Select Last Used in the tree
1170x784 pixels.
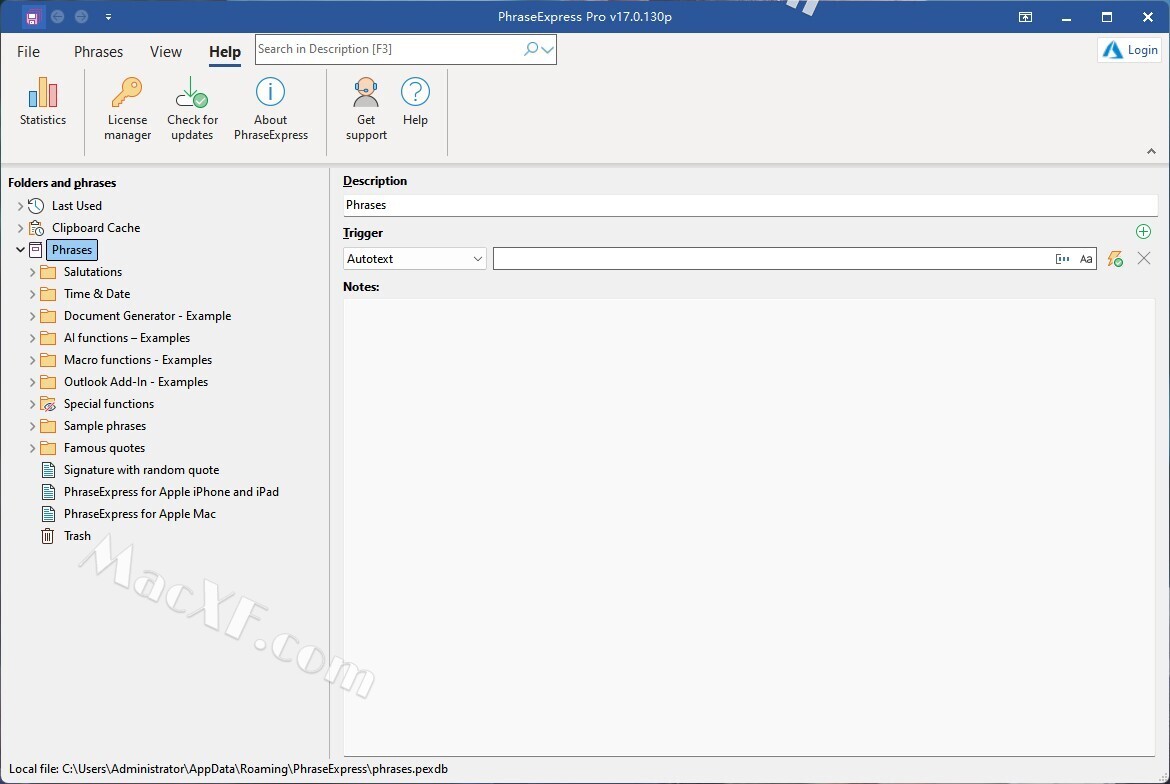coord(76,206)
